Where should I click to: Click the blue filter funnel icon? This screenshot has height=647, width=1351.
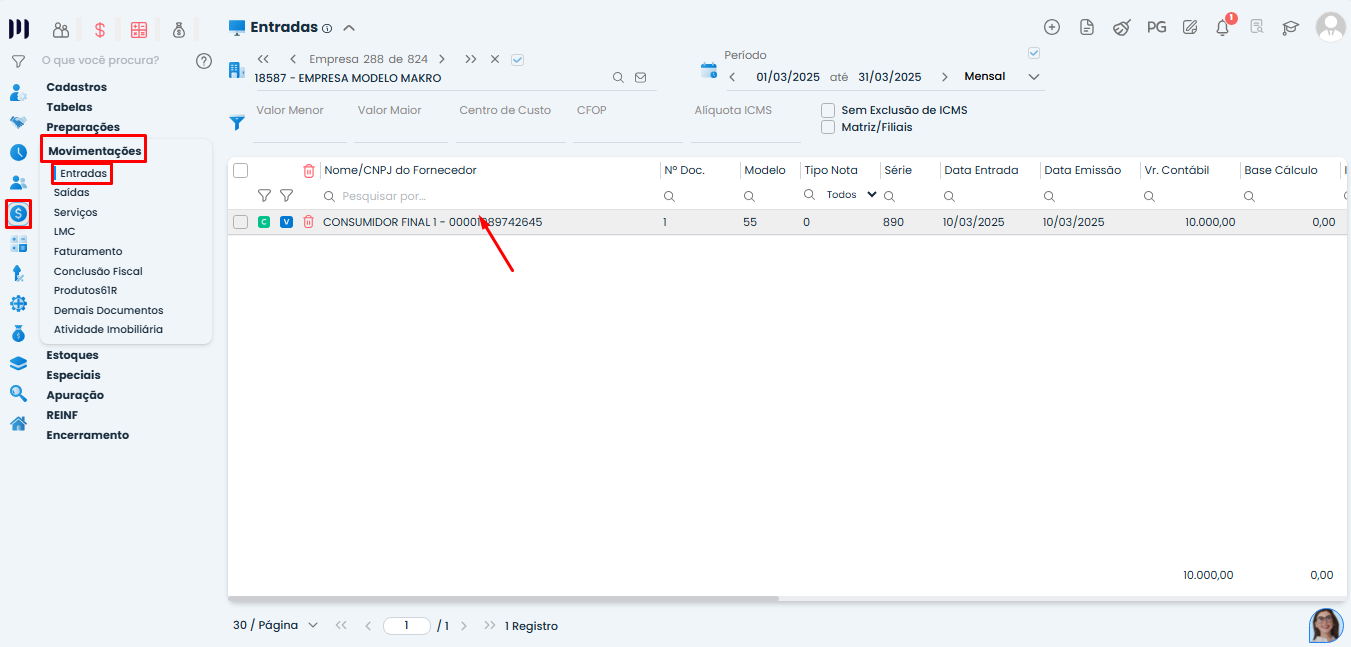237,123
